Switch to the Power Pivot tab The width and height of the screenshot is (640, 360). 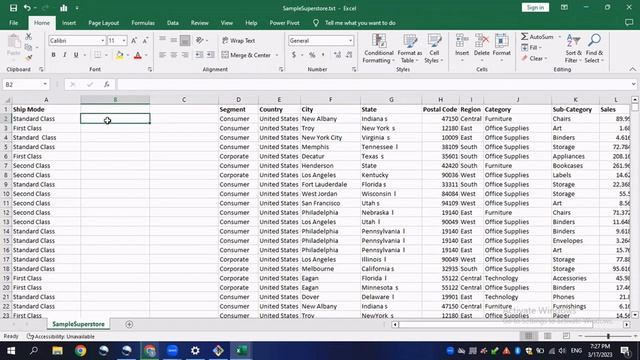(x=284, y=23)
